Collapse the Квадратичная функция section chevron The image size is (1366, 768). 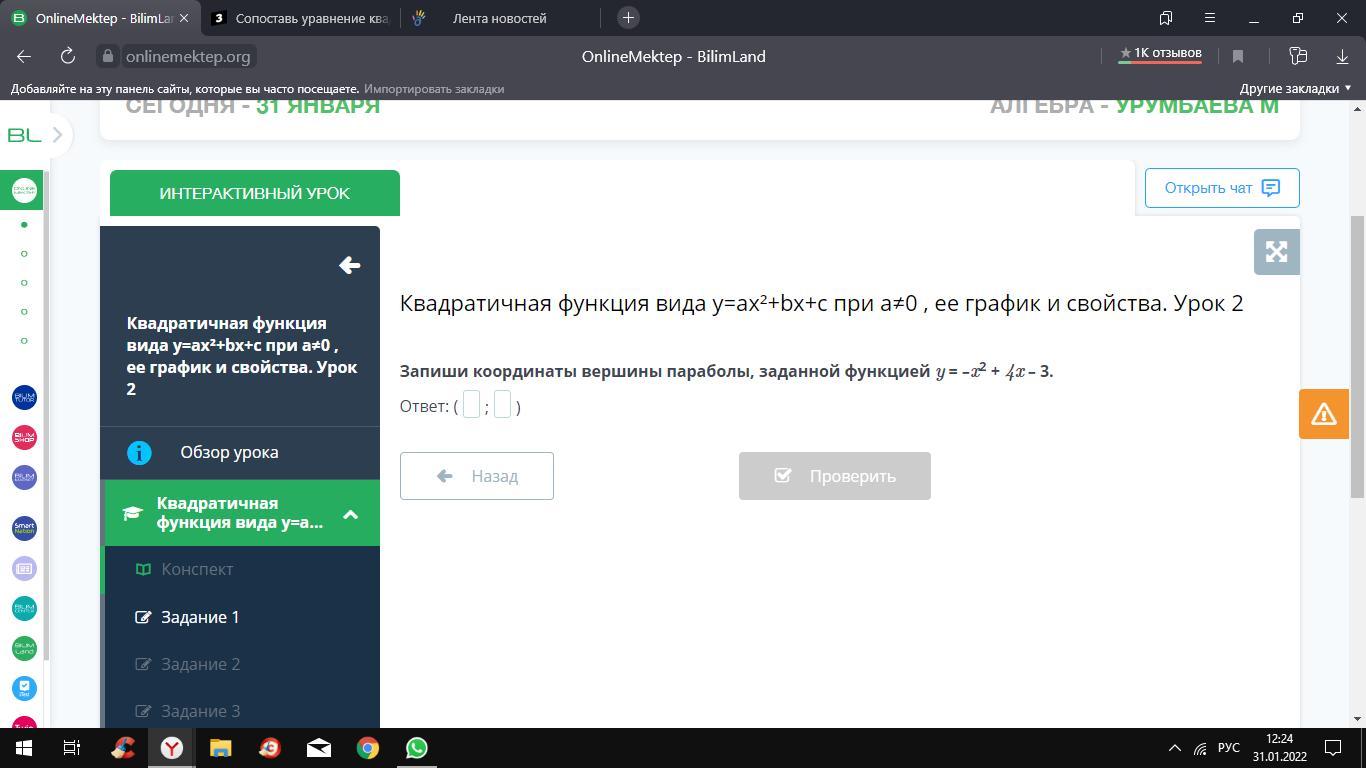coord(350,514)
